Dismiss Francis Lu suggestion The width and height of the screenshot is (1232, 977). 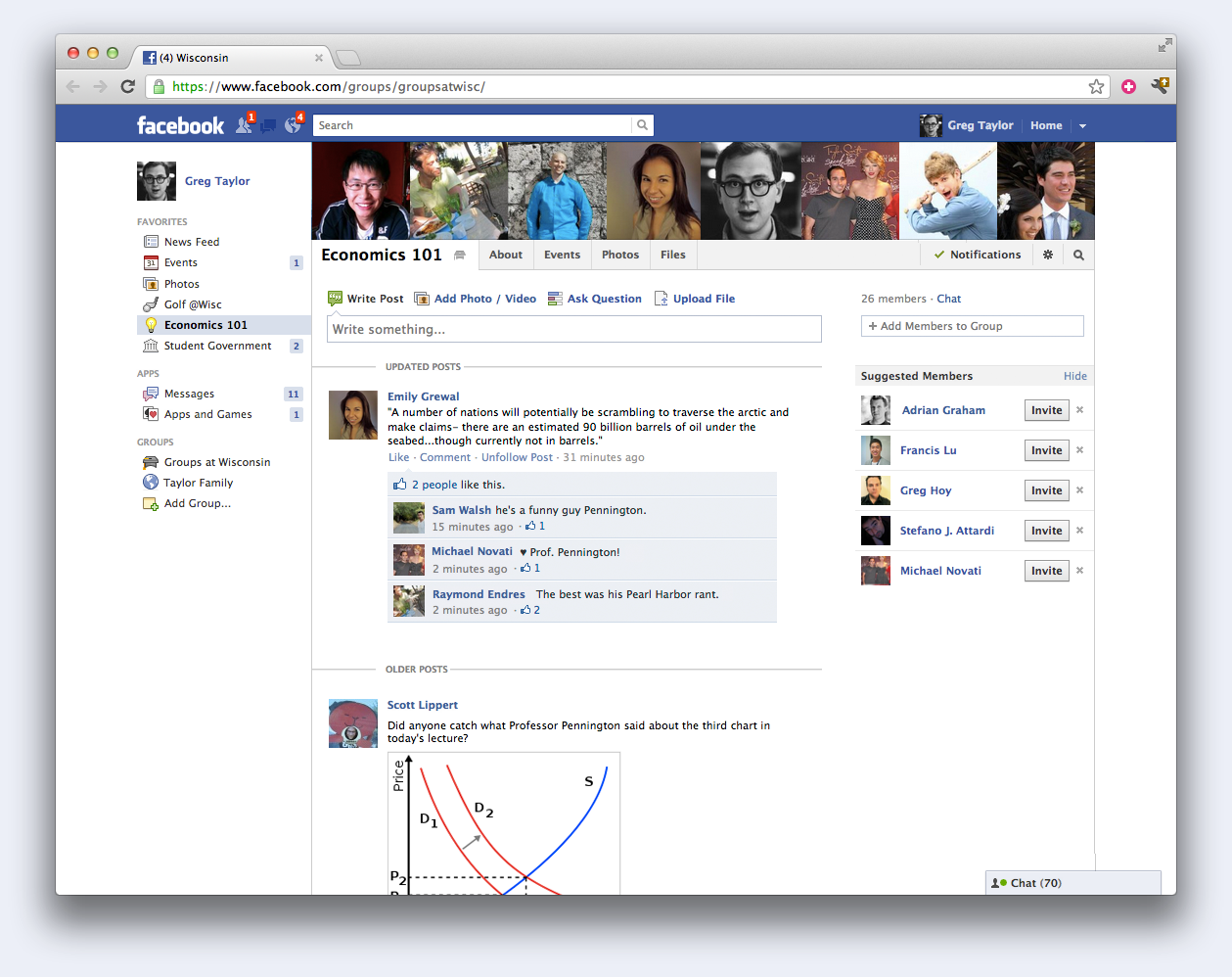pyautogui.click(x=1080, y=450)
